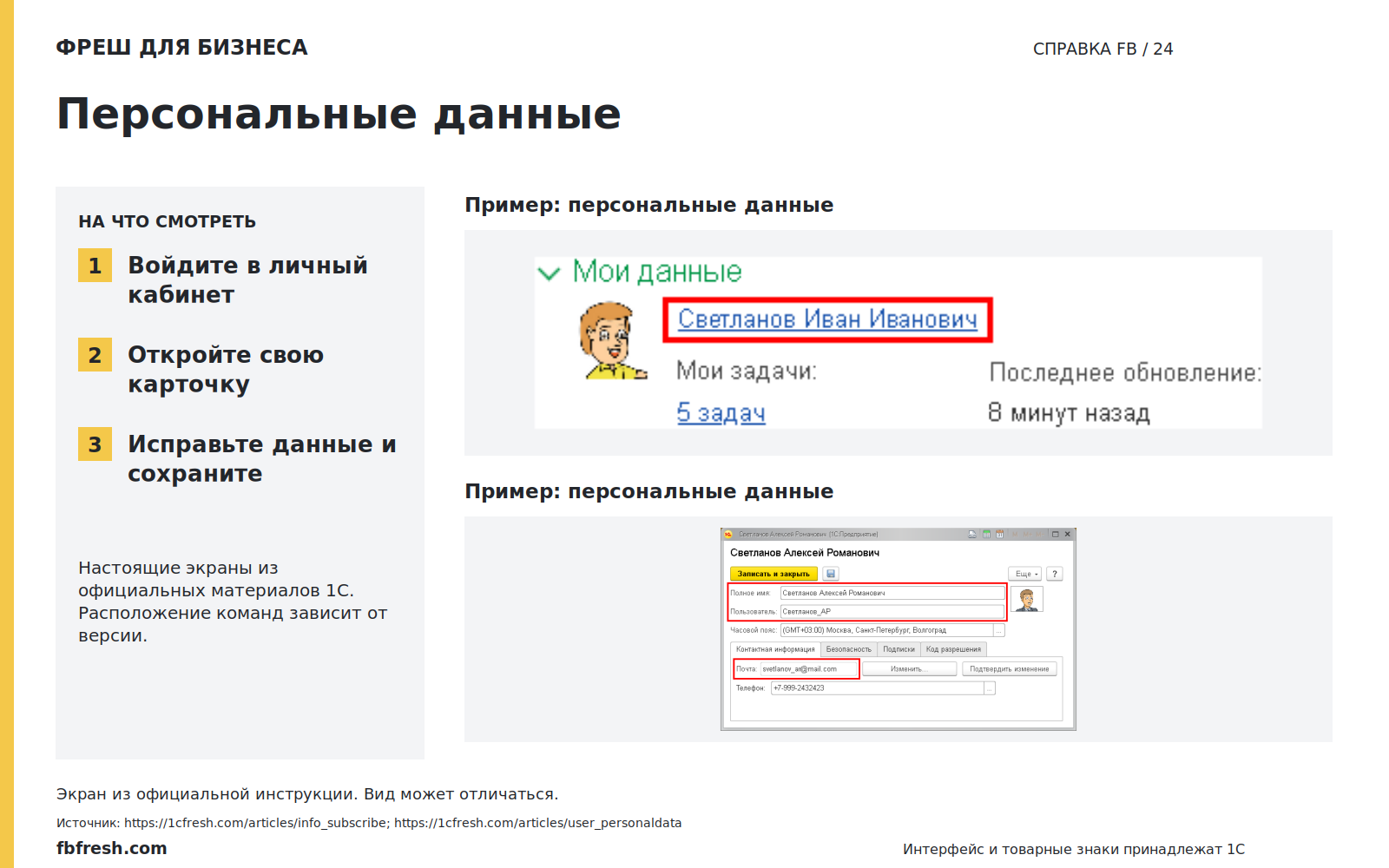Click the Персональные данные heading
Image resolution: width=1389 pixels, height=868 pixels.
[x=339, y=115]
